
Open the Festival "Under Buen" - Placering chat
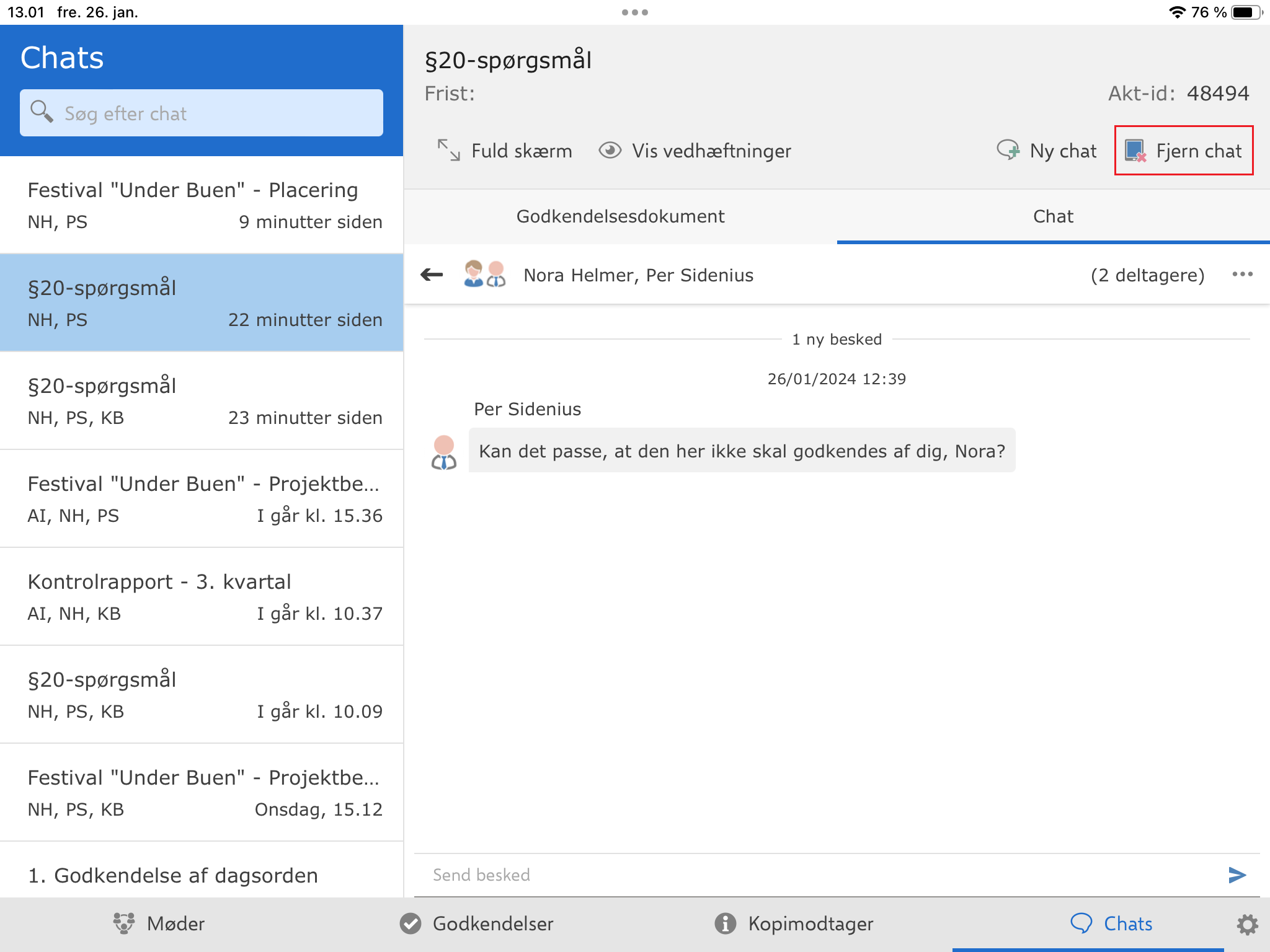(202, 205)
